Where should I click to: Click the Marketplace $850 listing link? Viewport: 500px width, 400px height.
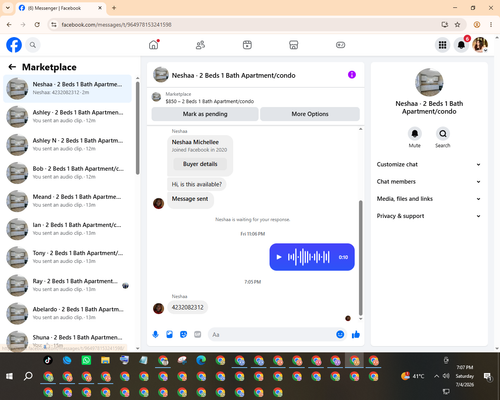[x=209, y=101]
